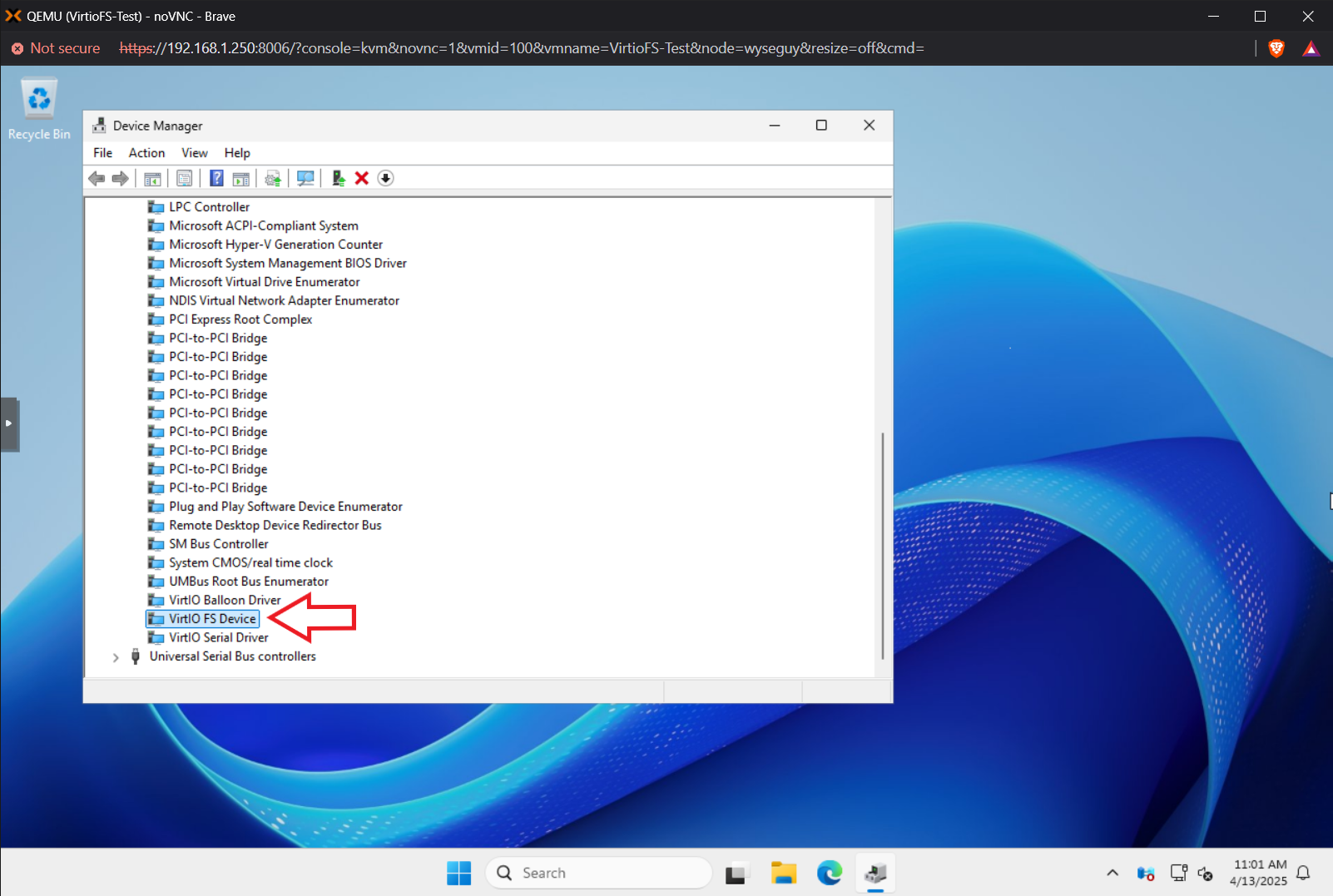Open the notification bell in the taskbar

click(1304, 873)
